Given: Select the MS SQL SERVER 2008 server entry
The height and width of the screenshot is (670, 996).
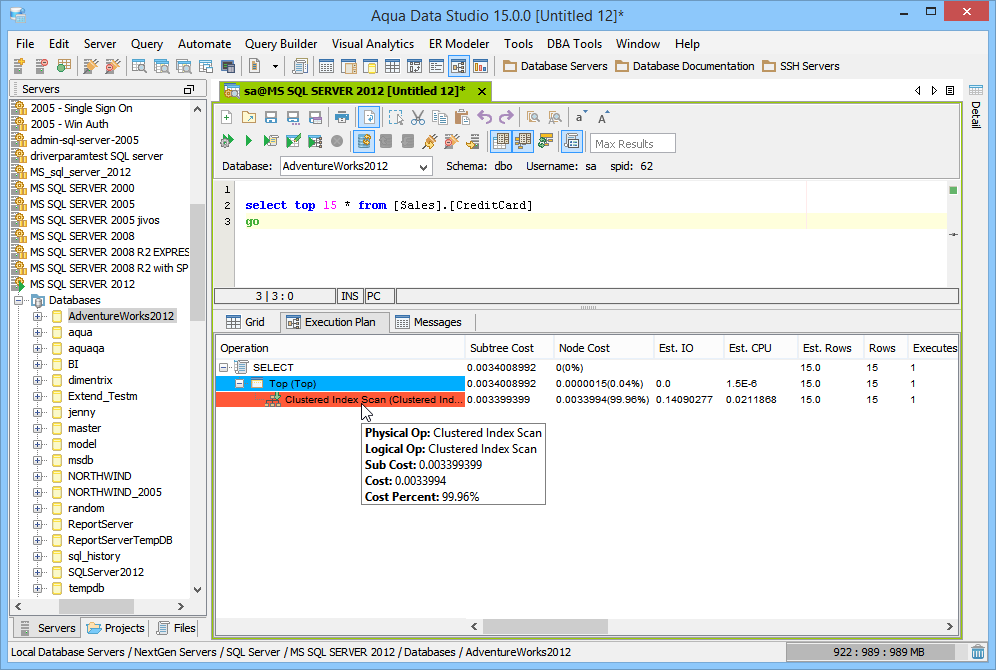Looking at the screenshot, I should (83, 236).
